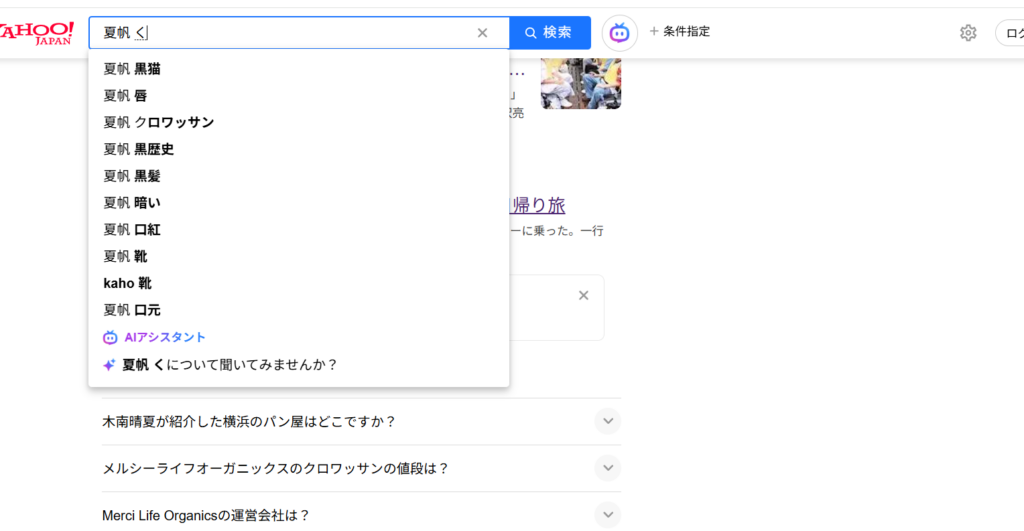Open the 条件指定 search conditions option
1024x531 pixels.
point(680,32)
